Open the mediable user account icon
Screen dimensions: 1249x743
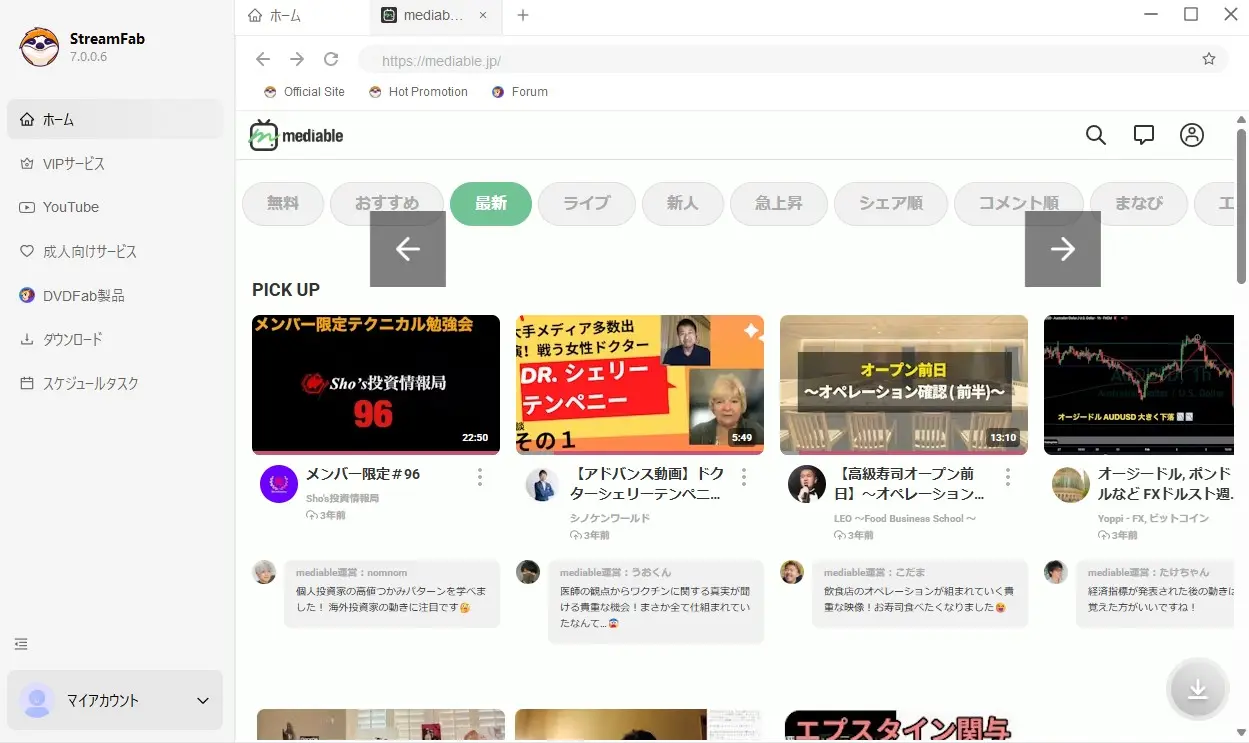point(1192,135)
